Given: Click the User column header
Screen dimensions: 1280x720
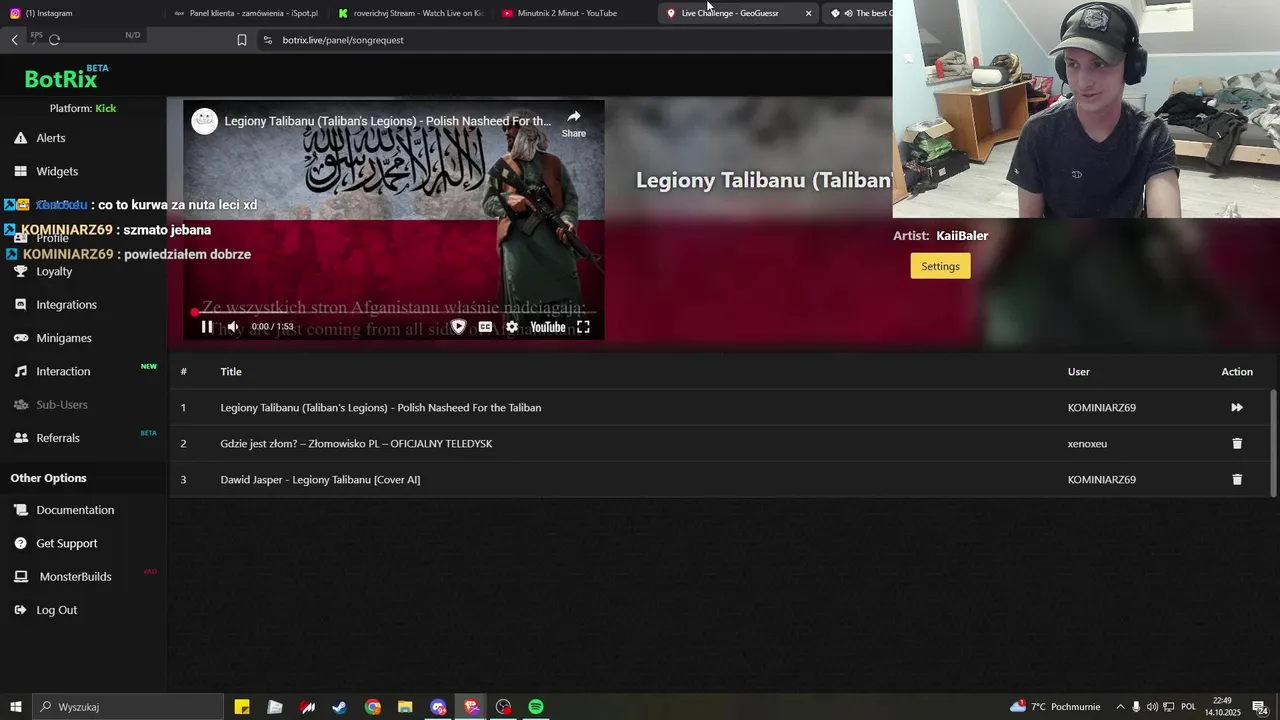Looking at the screenshot, I should [1078, 371].
